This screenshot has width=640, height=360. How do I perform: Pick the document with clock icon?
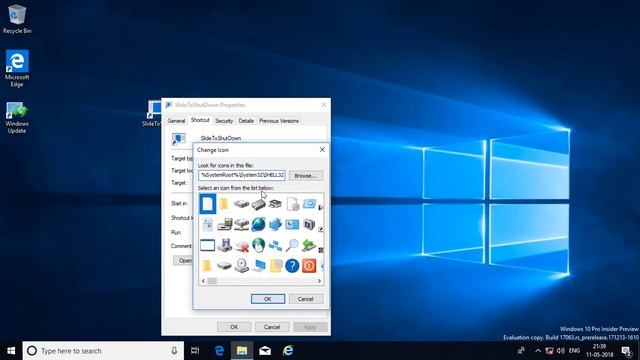click(292, 204)
